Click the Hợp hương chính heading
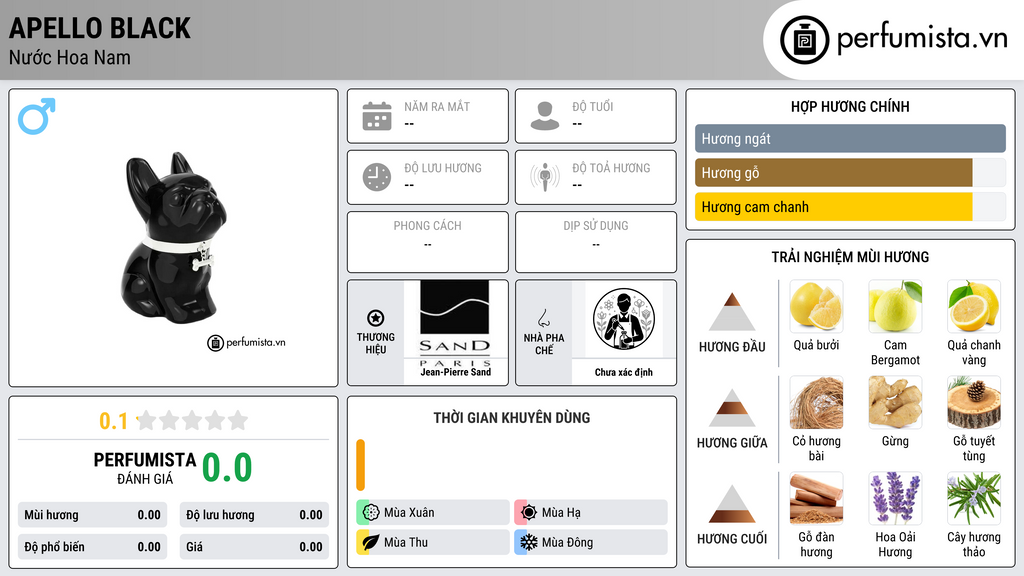 (850, 106)
